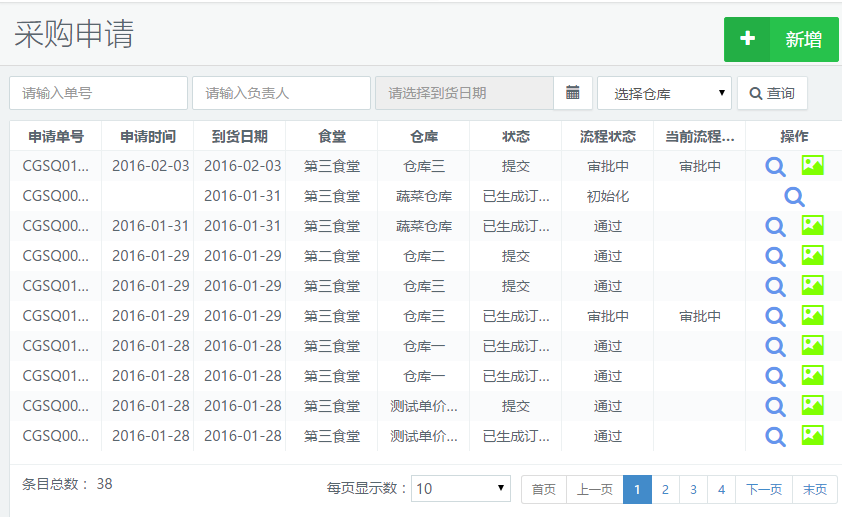
Task: Click the 申请时间 column header
Action: coord(148,136)
